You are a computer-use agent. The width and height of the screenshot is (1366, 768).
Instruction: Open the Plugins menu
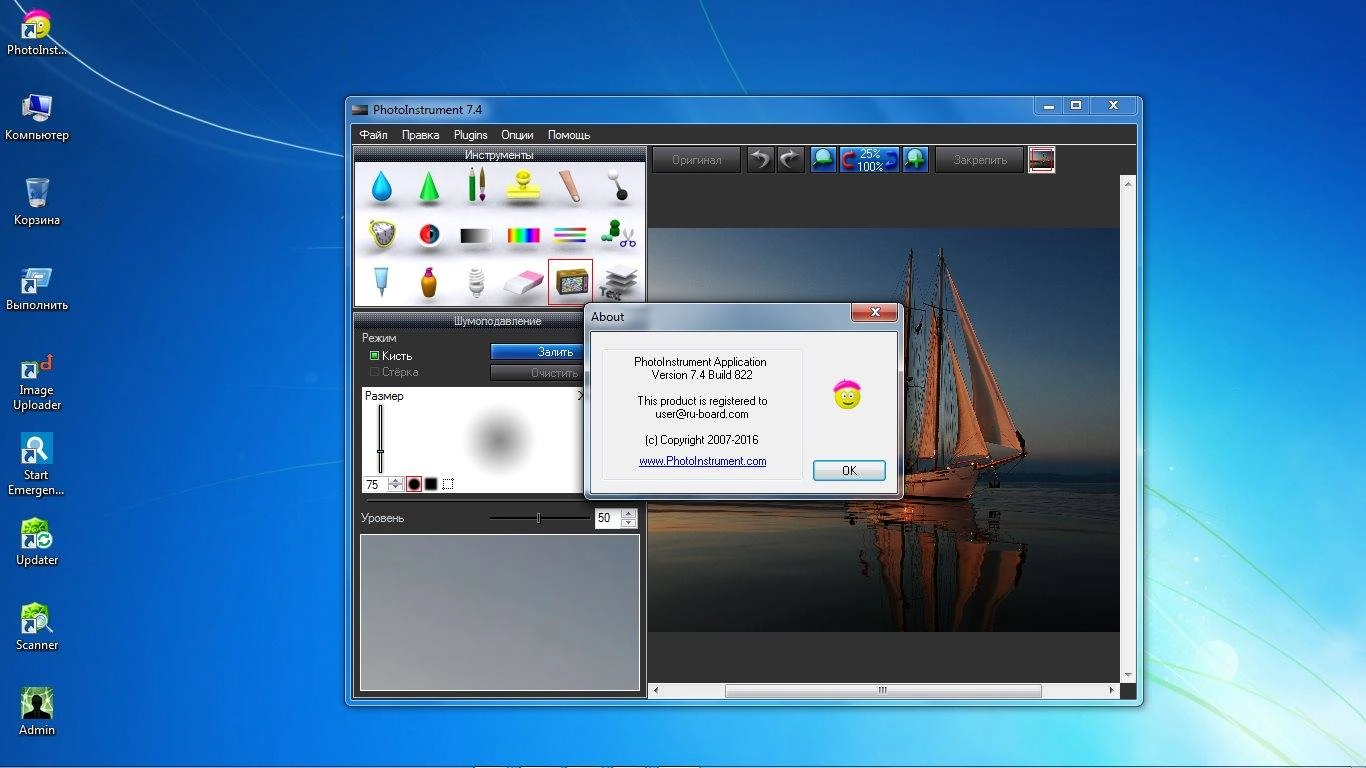(470, 135)
